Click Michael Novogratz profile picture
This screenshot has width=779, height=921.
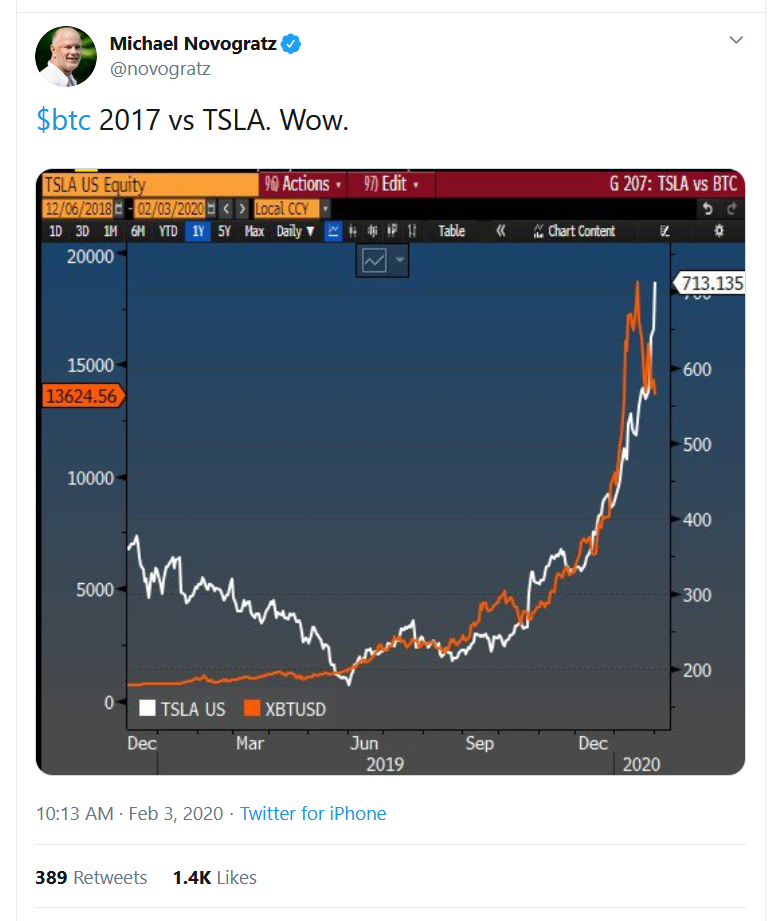pos(66,56)
